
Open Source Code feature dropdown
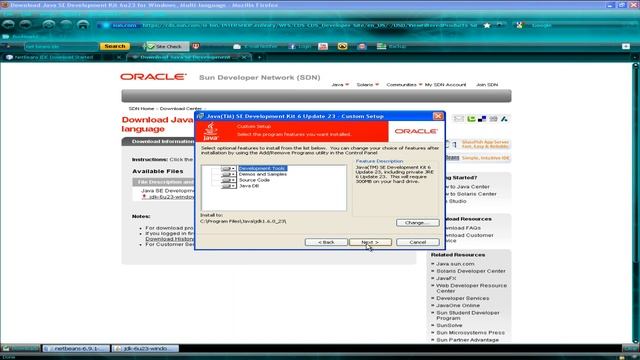click(228, 180)
